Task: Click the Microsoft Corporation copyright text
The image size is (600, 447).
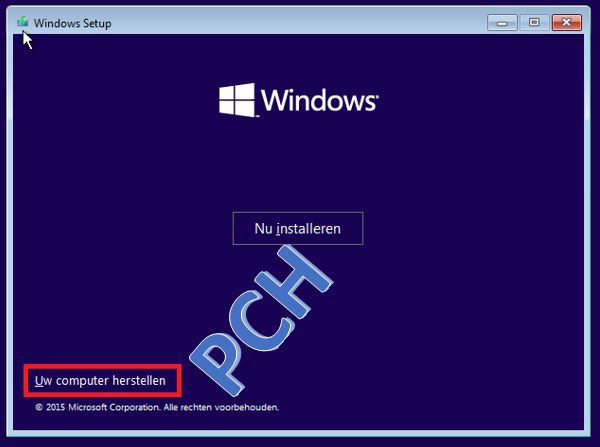Action: point(157,407)
